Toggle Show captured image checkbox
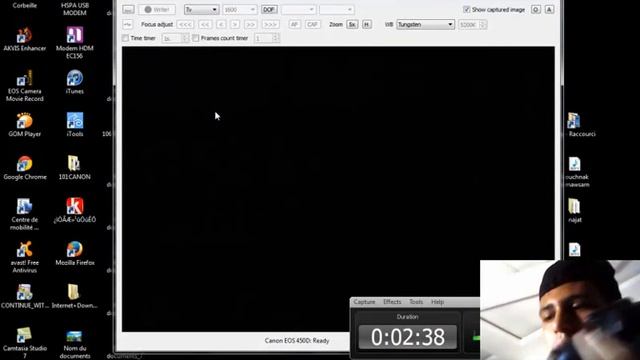This screenshot has height=360, width=640. [467, 9]
